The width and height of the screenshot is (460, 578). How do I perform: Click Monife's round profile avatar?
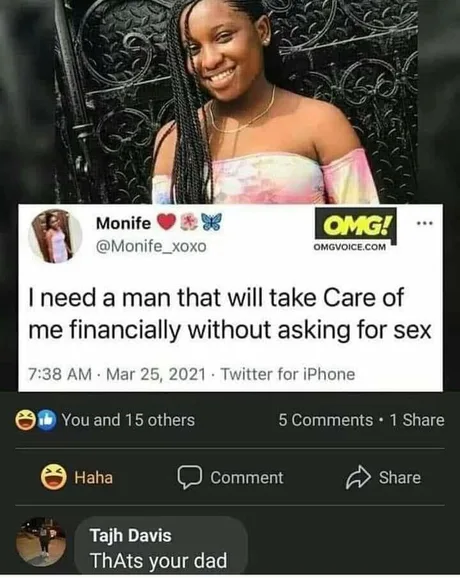coord(55,236)
